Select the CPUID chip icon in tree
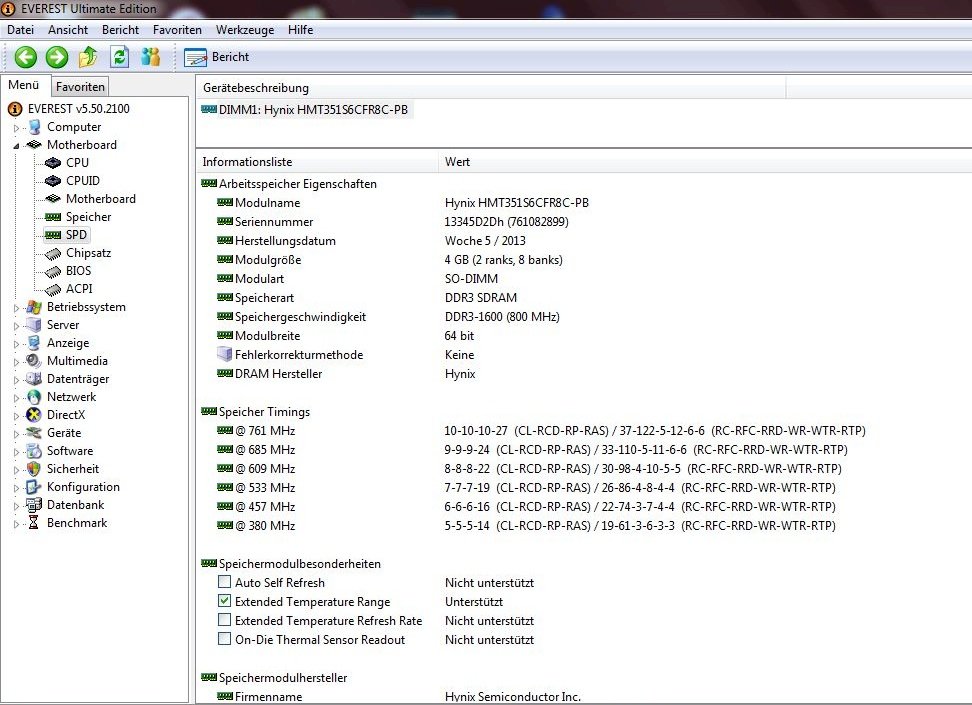972x705 pixels. 54,181
